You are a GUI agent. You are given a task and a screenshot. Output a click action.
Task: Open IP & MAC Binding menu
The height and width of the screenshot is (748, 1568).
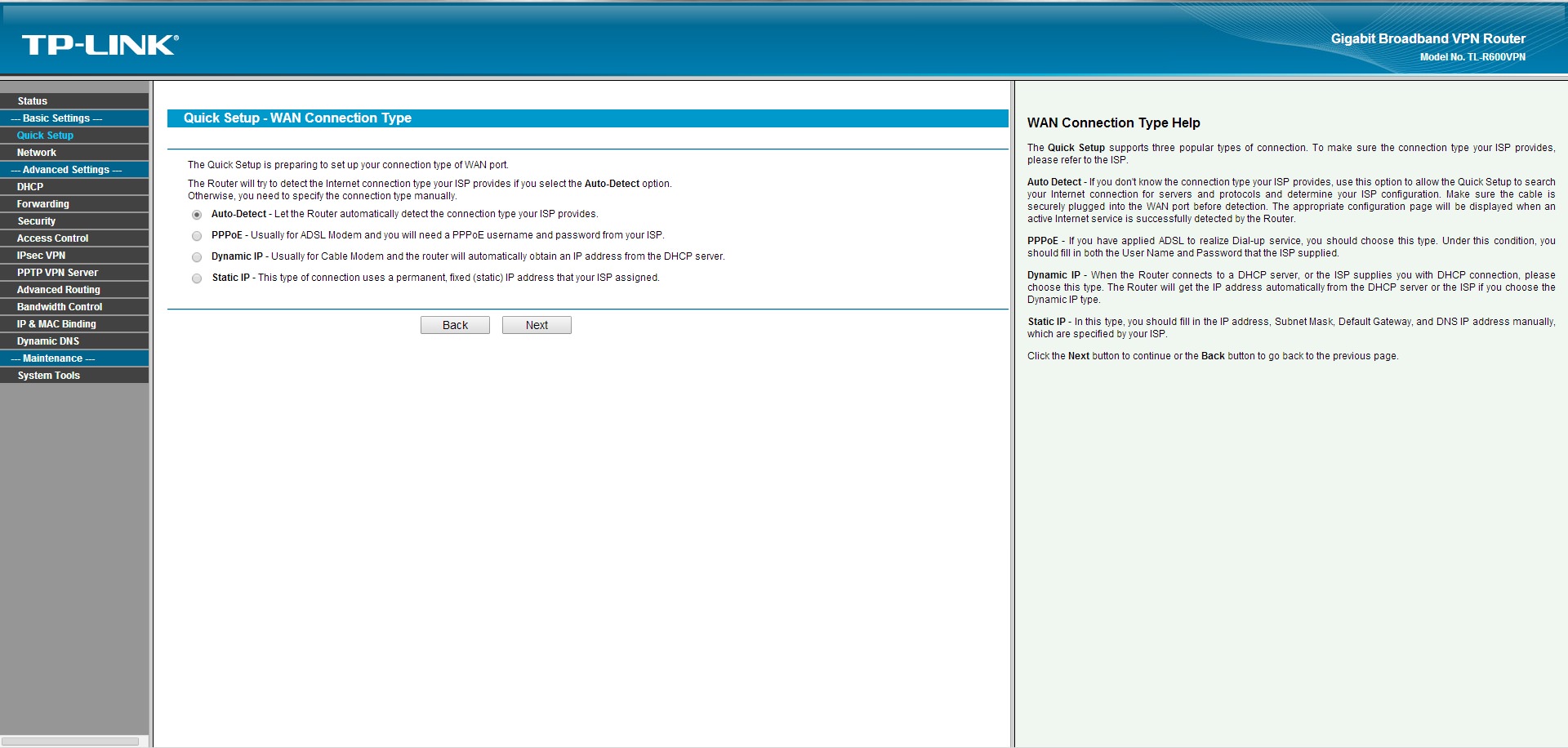tap(74, 324)
